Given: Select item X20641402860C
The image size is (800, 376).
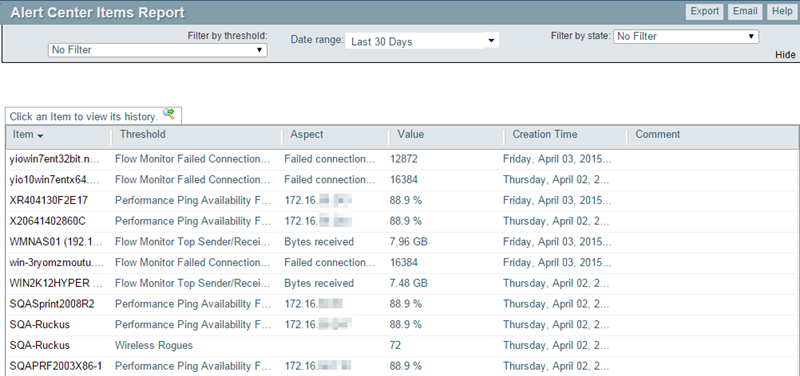Looking at the screenshot, I should click(48, 221).
